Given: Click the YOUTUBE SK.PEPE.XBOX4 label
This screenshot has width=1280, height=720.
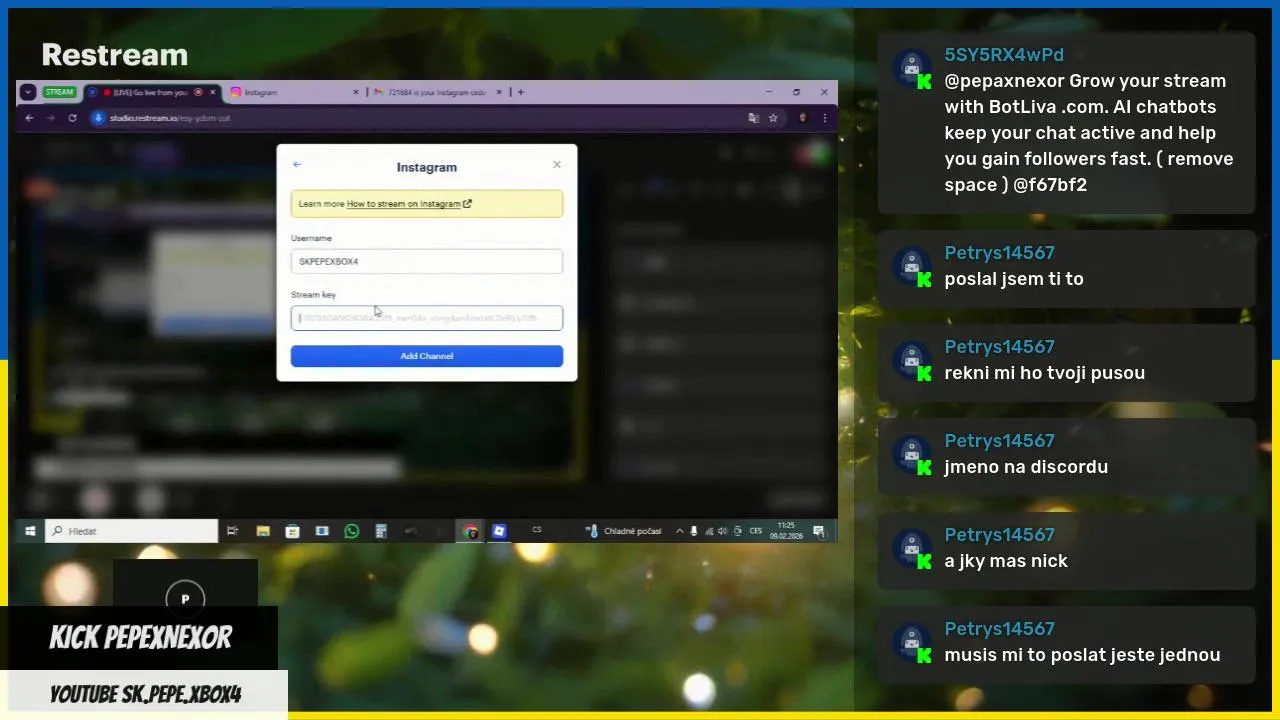Looking at the screenshot, I should (146, 694).
